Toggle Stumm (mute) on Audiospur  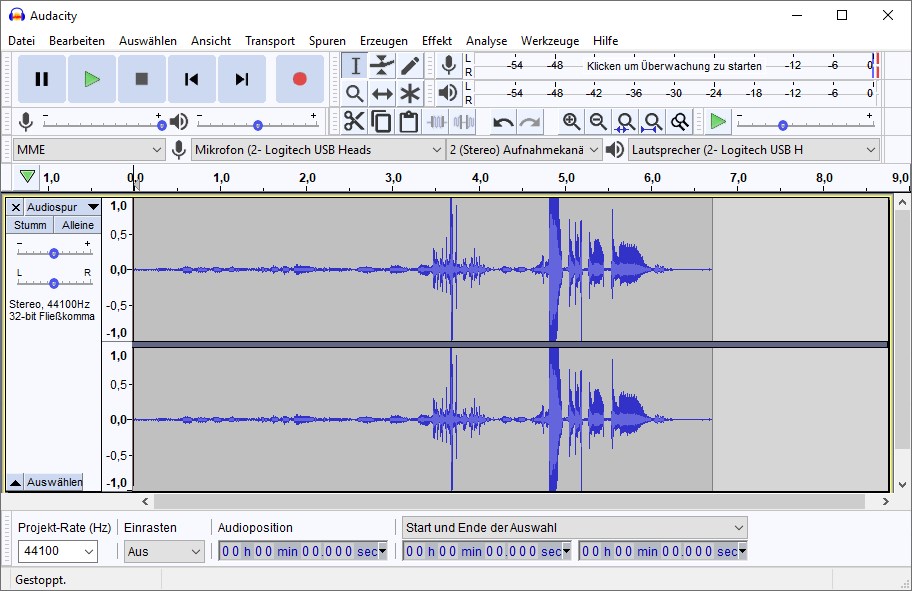click(30, 225)
